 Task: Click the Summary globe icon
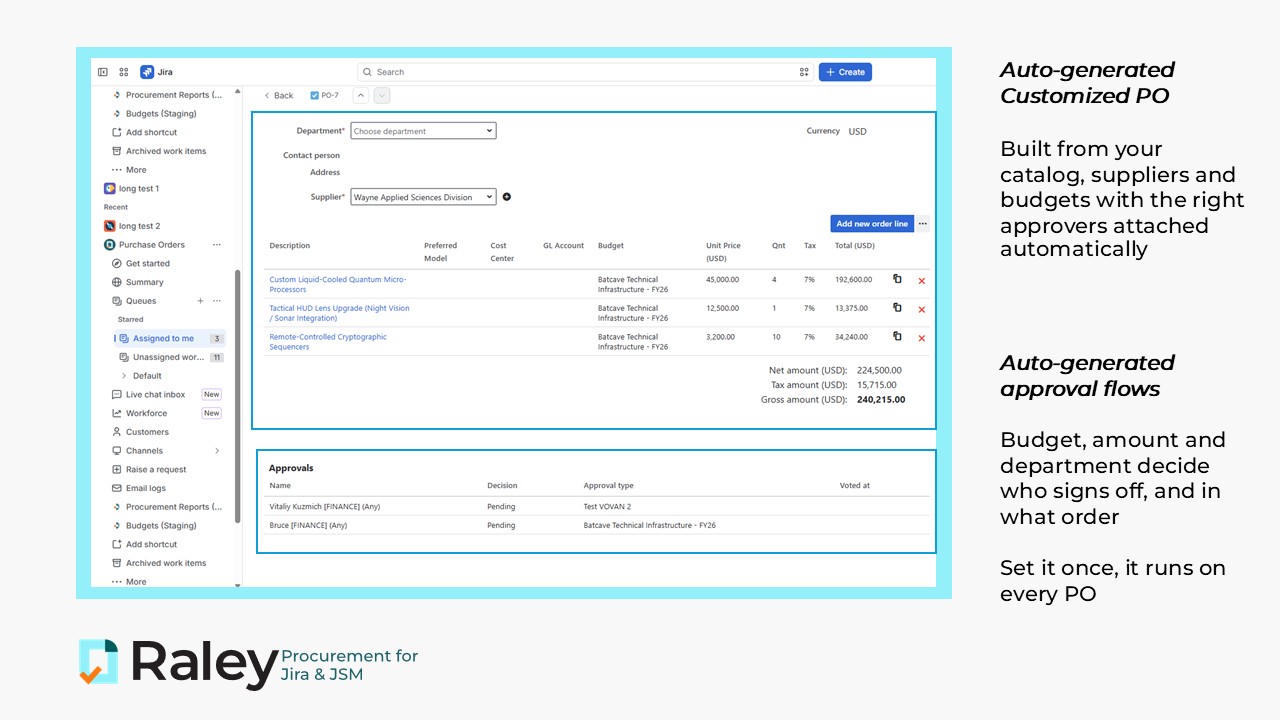tap(117, 282)
